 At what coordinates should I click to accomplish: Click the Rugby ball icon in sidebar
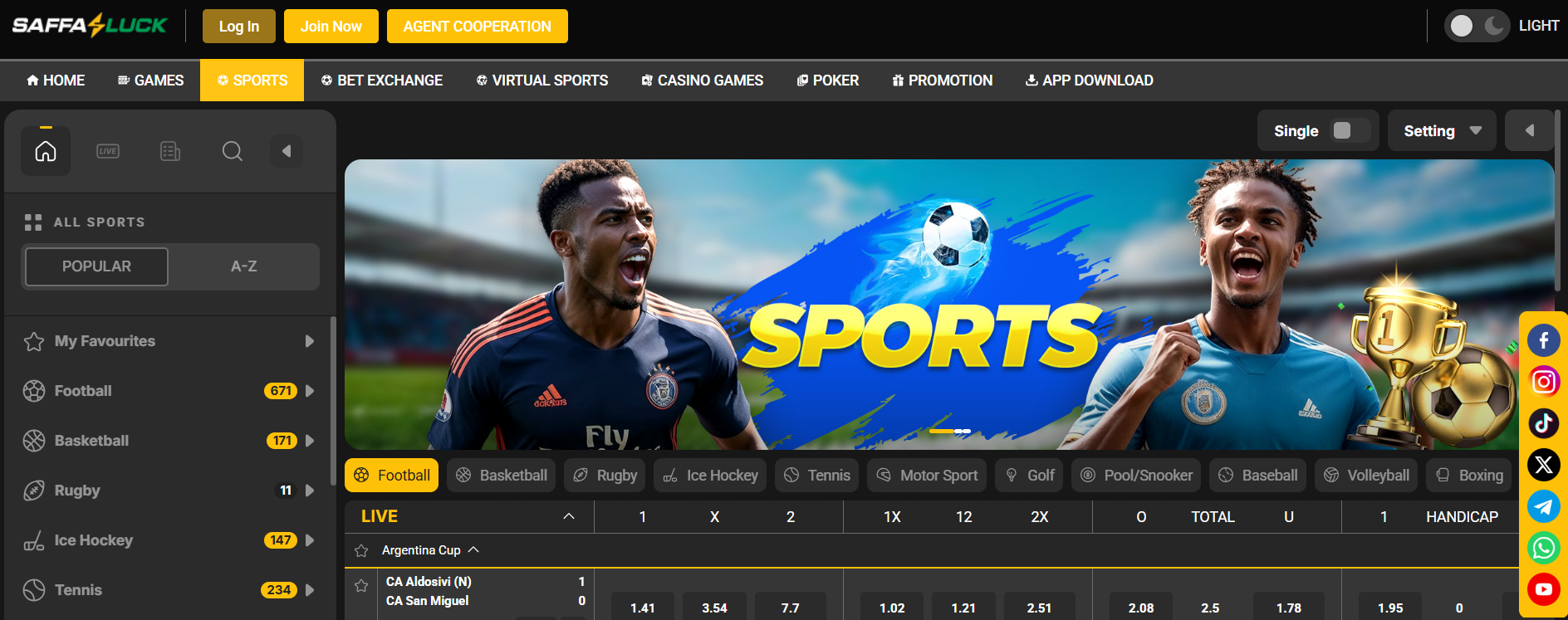pyautogui.click(x=34, y=491)
